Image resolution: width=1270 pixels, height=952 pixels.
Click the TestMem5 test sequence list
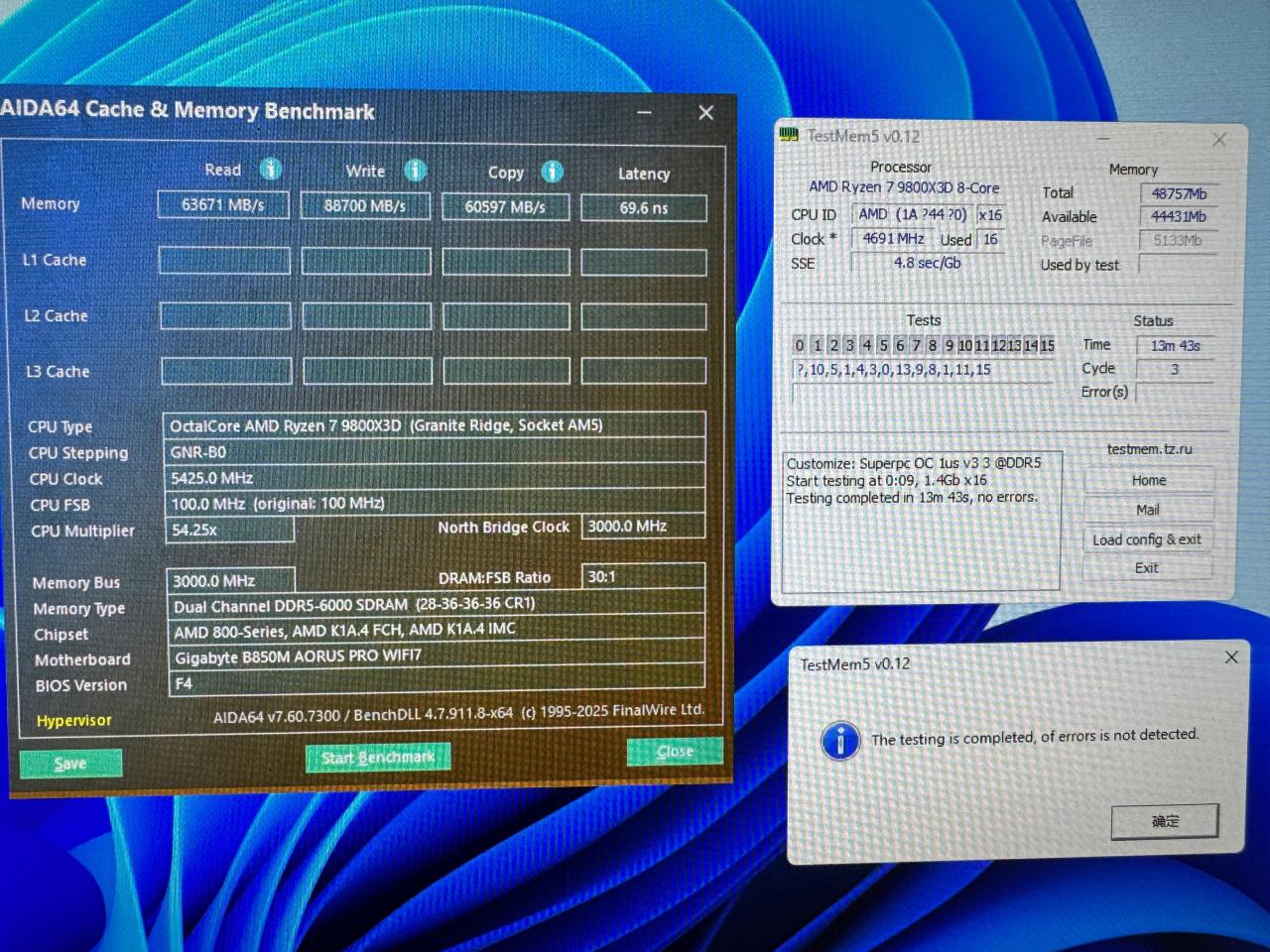(923, 370)
